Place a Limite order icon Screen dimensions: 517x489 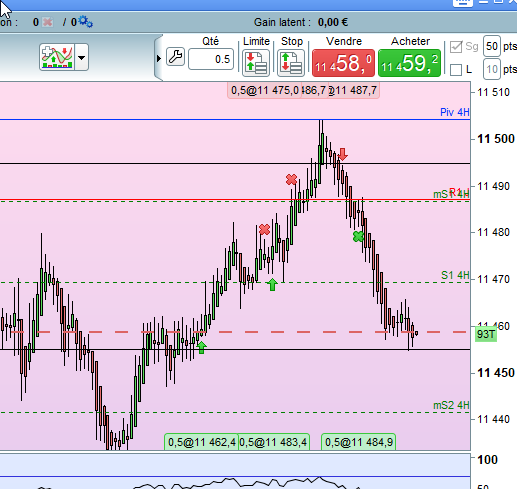(x=256, y=63)
